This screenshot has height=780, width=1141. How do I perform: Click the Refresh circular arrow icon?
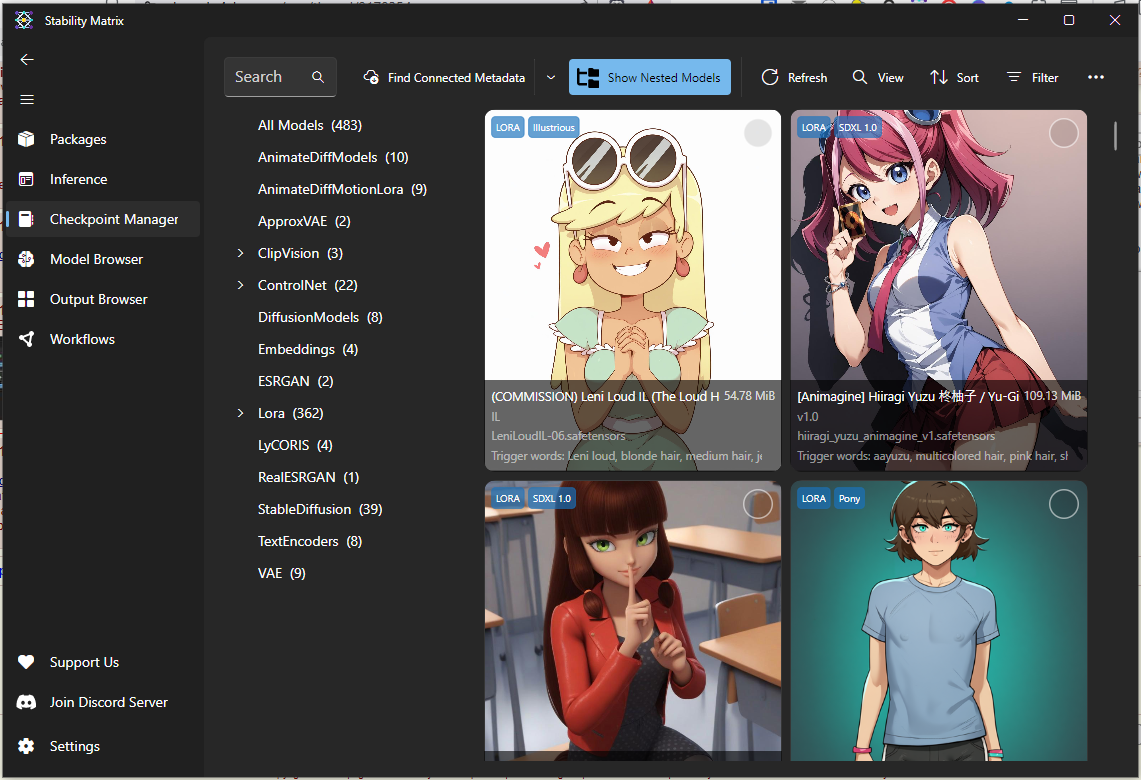click(x=770, y=77)
